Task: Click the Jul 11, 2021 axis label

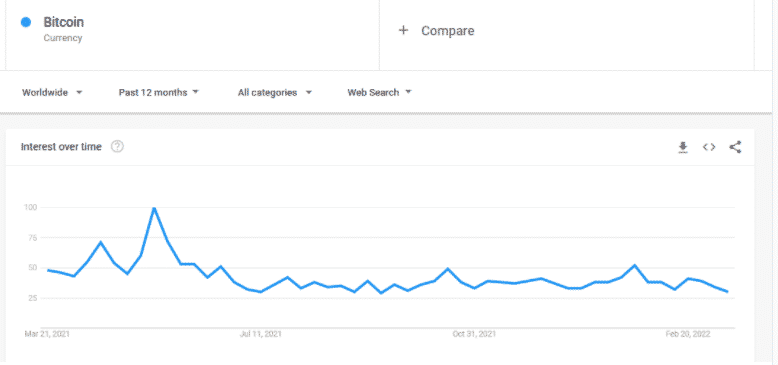Action: coord(260,334)
